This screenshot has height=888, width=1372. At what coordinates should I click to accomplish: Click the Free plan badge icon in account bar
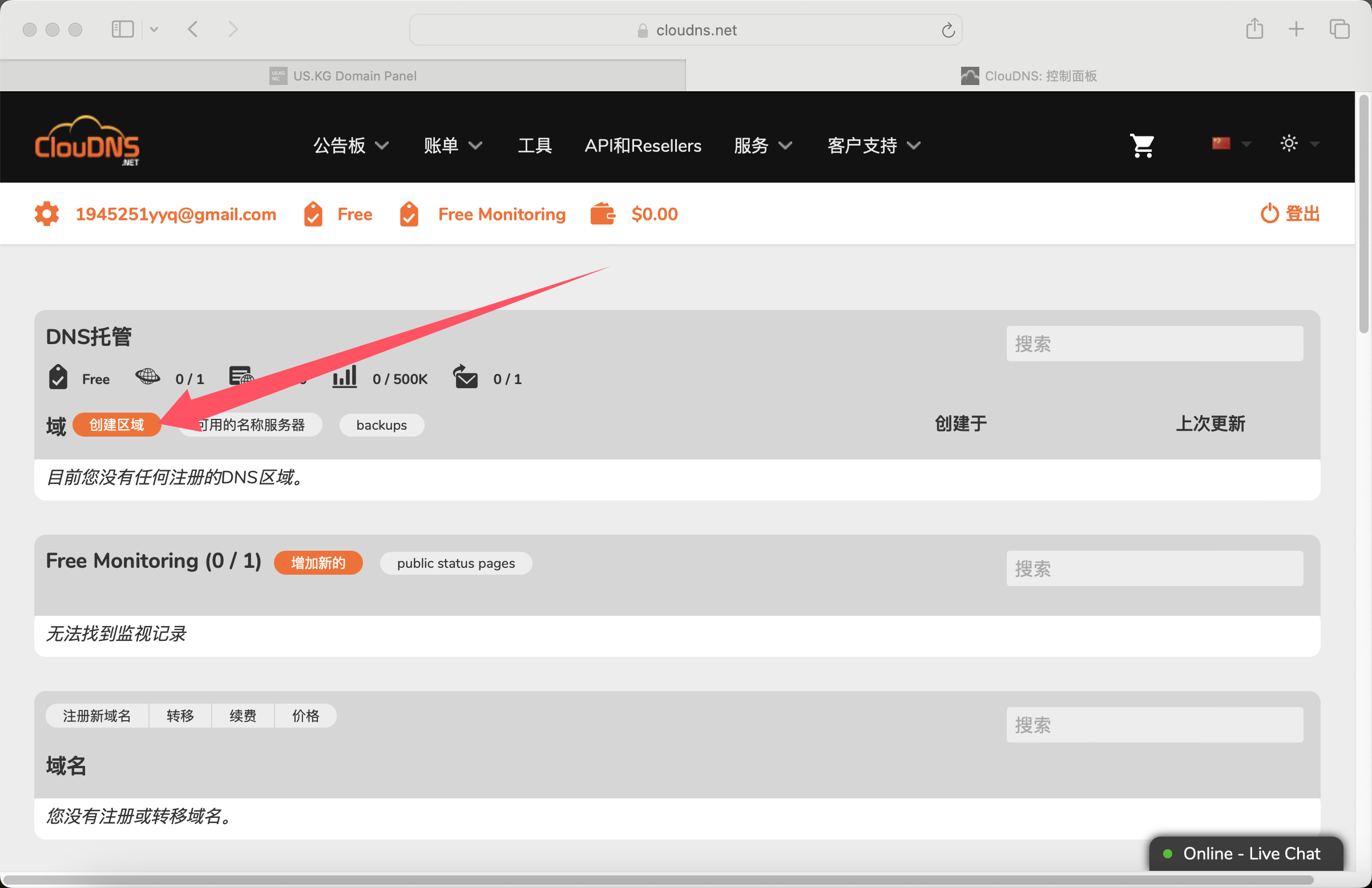click(x=313, y=214)
